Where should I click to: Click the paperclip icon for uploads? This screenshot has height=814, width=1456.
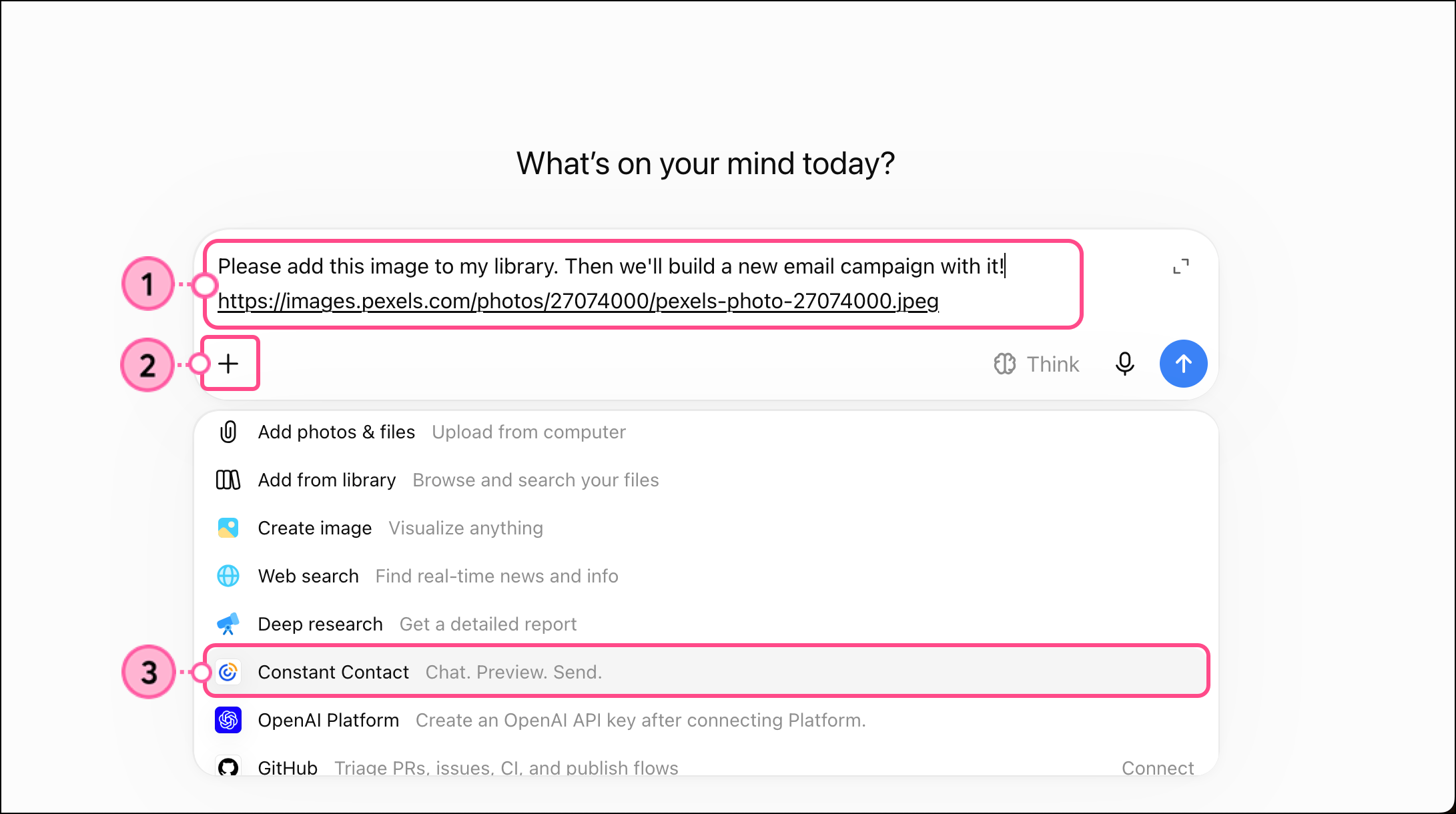point(228,432)
